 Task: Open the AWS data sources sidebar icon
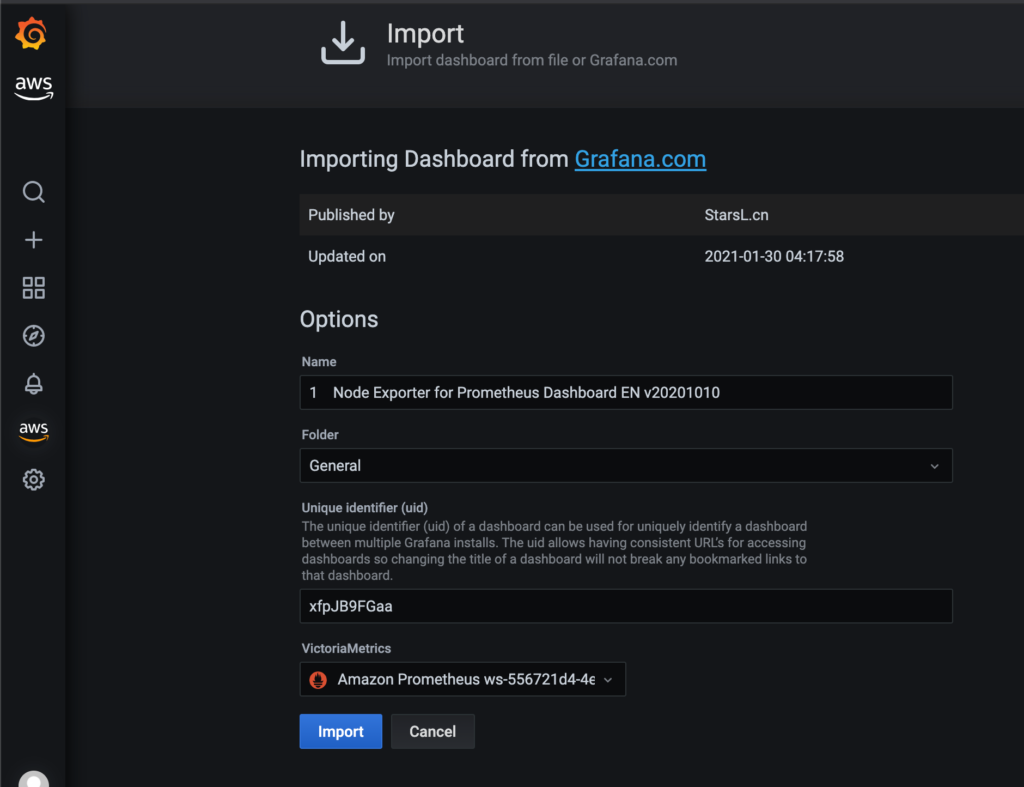click(x=33, y=431)
